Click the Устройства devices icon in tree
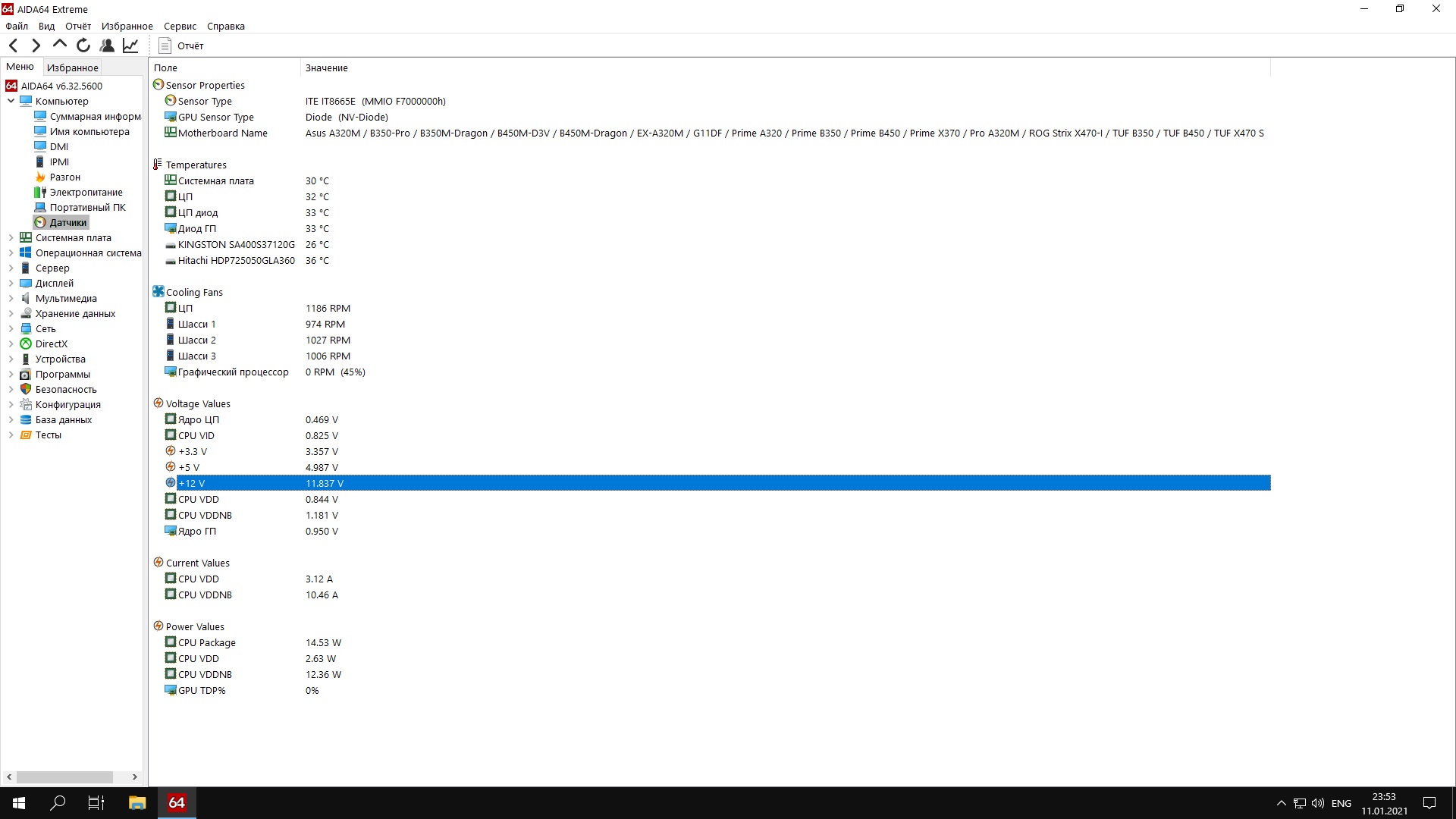Screen dimensions: 1456x819 click(x=26, y=359)
